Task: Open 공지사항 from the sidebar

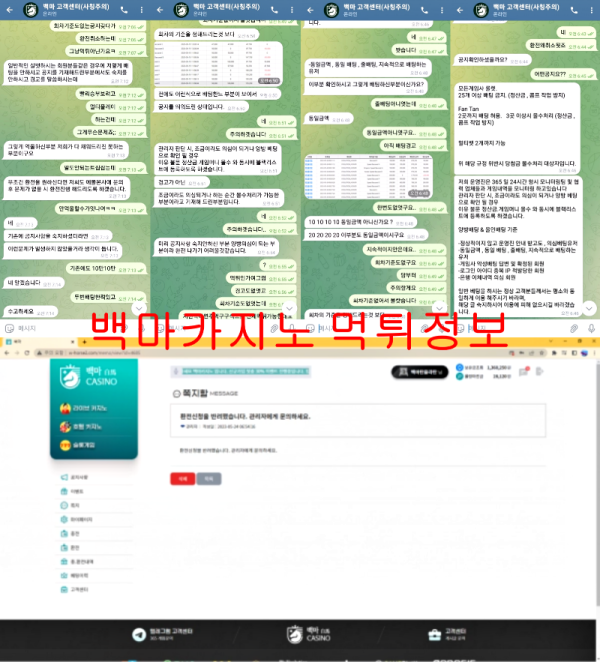Action: pos(74,477)
